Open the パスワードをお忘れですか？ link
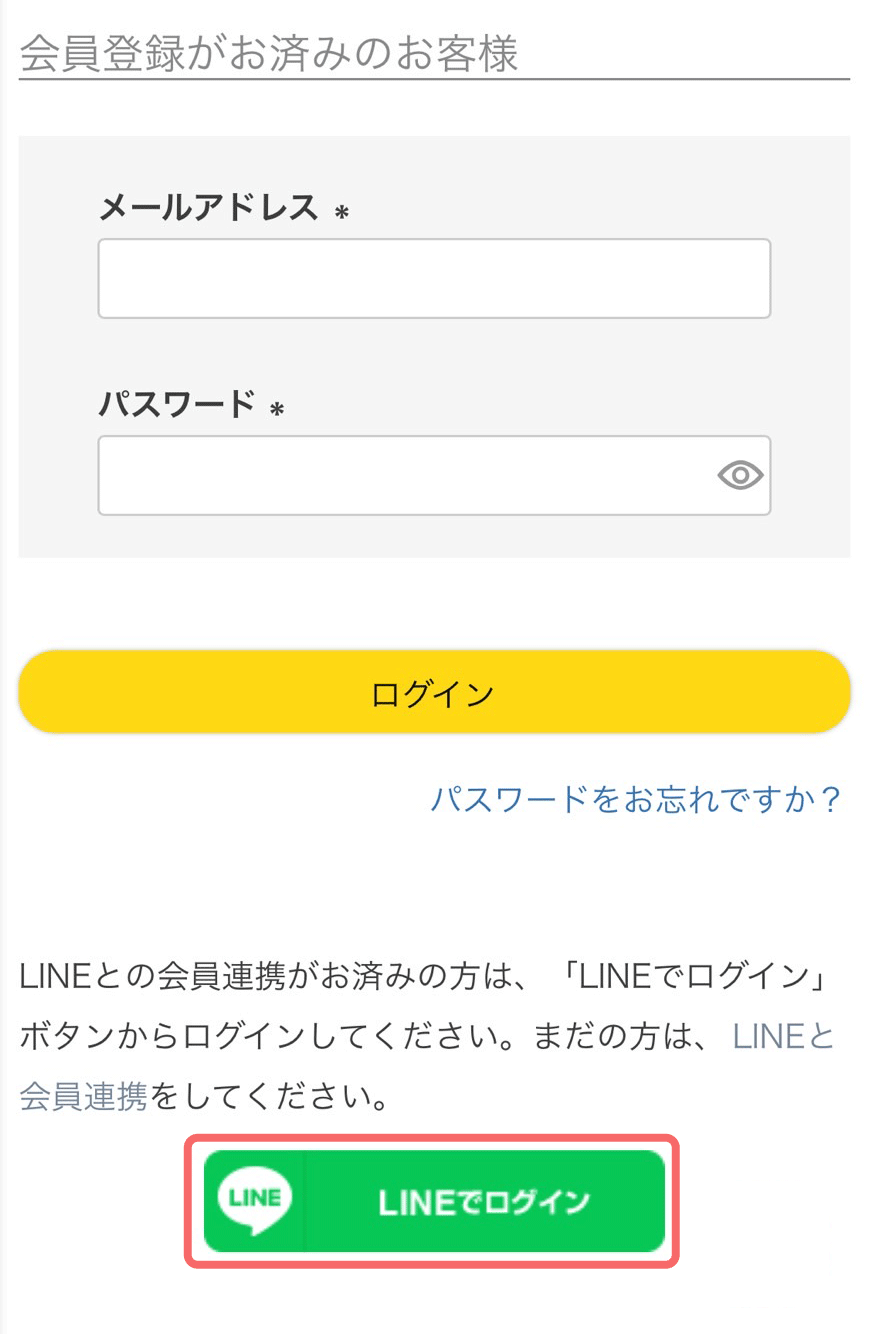The height and width of the screenshot is (1334, 869). [x=636, y=799]
